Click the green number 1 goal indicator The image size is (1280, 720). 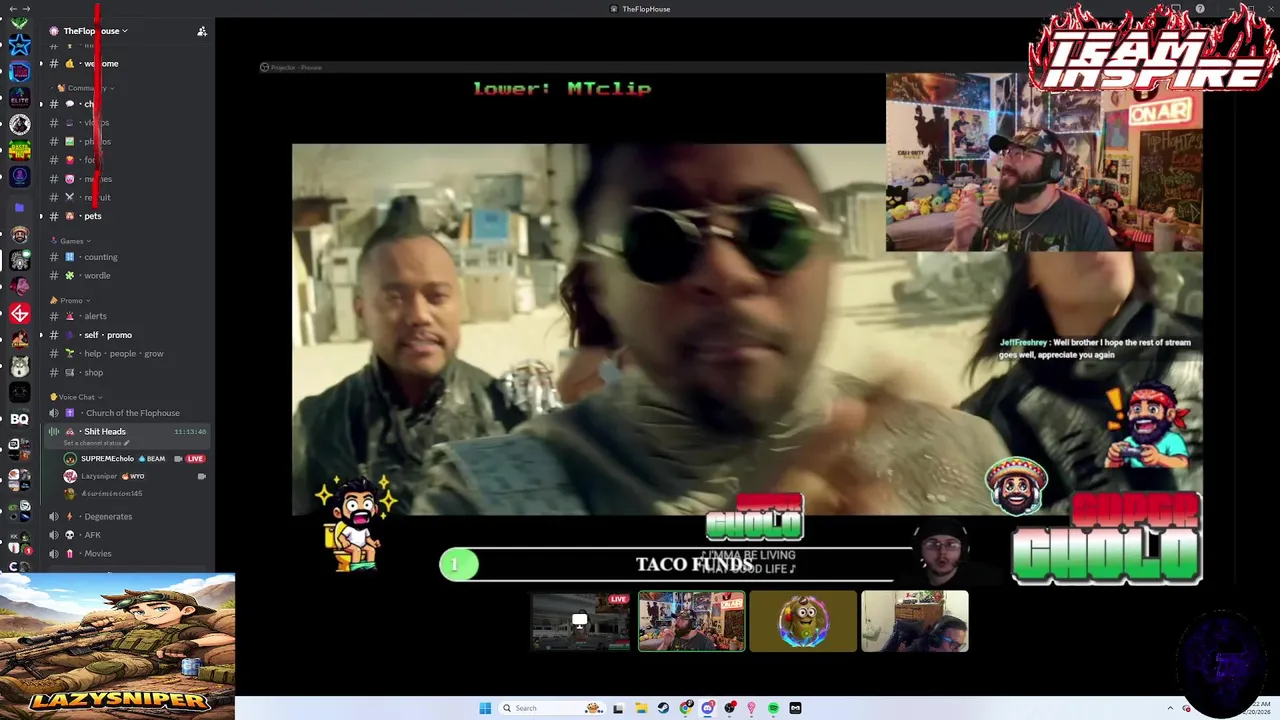(458, 565)
